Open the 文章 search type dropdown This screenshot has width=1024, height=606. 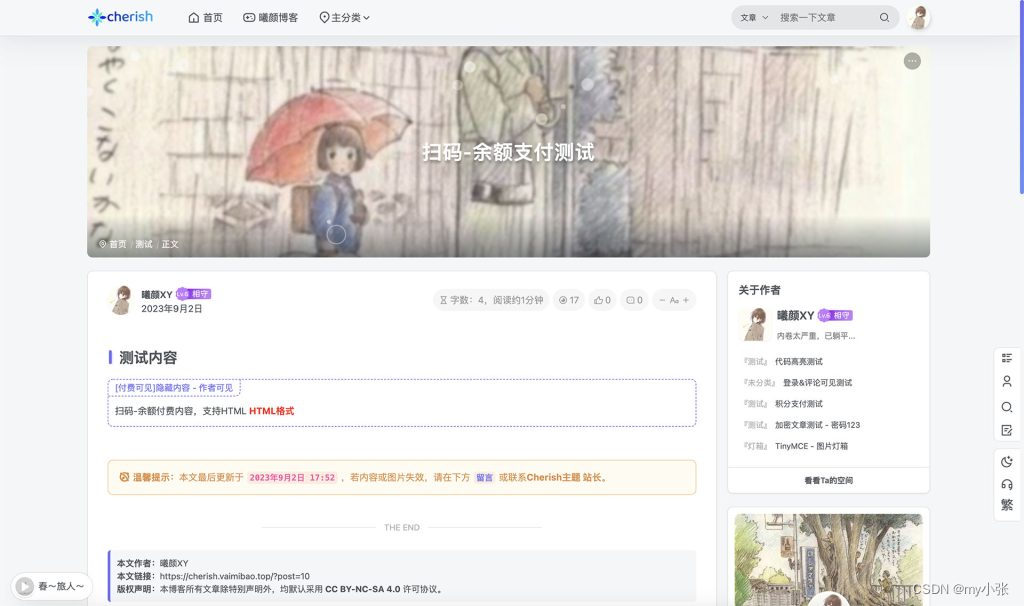pyautogui.click(x=754, y=18)
